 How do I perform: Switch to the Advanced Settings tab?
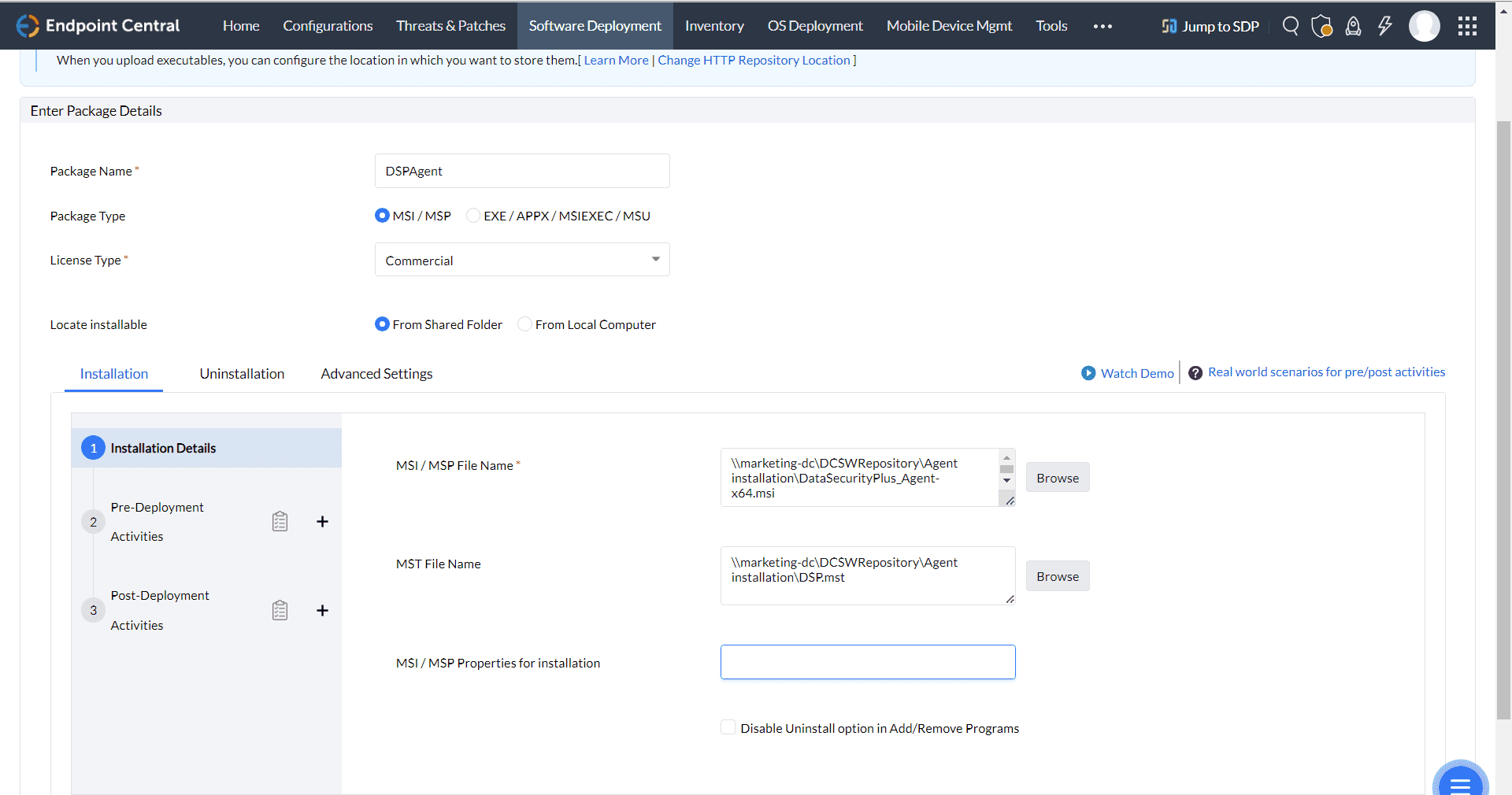(x=376, y=374)
